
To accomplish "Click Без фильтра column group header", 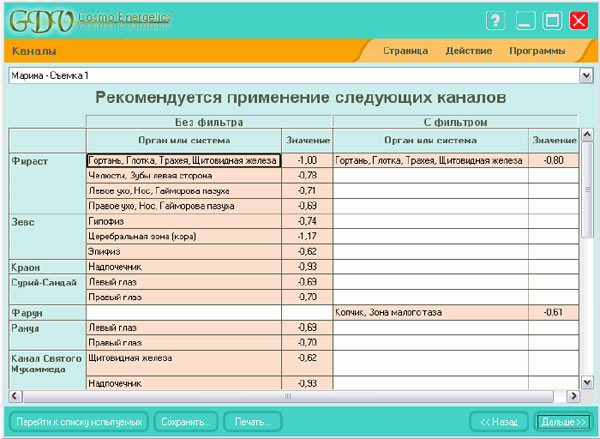I will tap(209, 122).
